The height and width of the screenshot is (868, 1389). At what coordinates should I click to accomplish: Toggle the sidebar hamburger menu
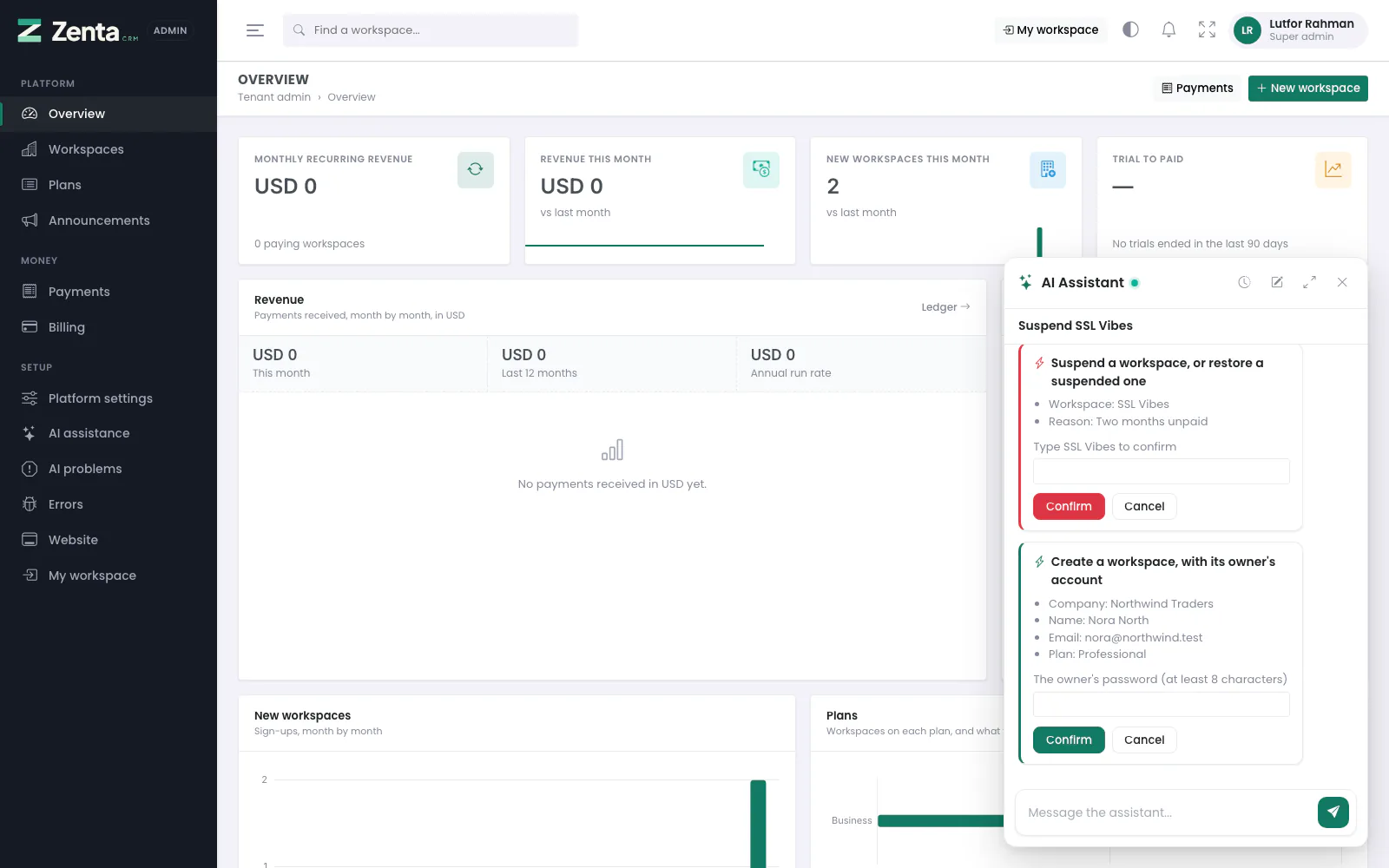tap(254, 30)
